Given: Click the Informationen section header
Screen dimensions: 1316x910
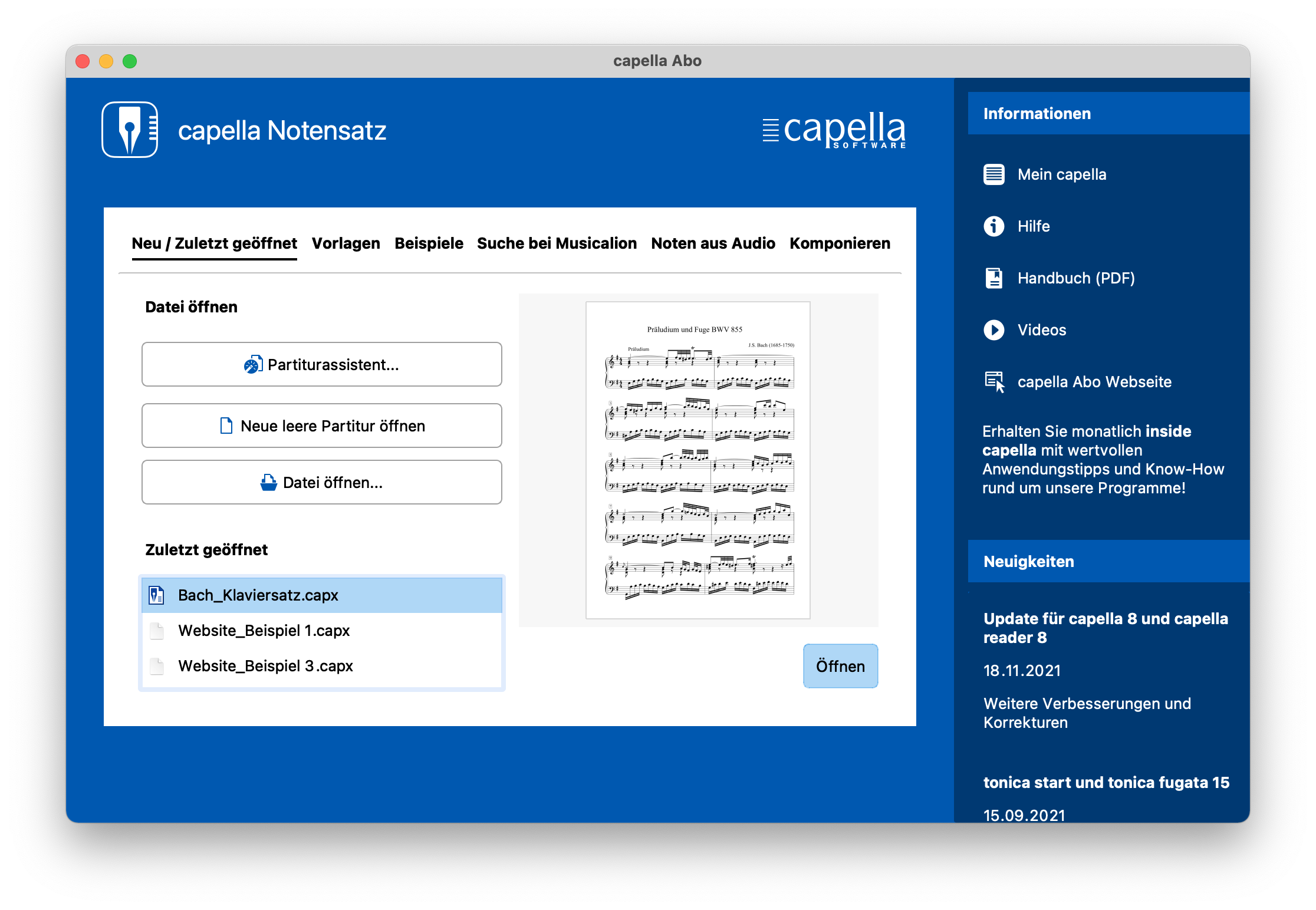Looking at the screenshot, I should click(1108, 113).
